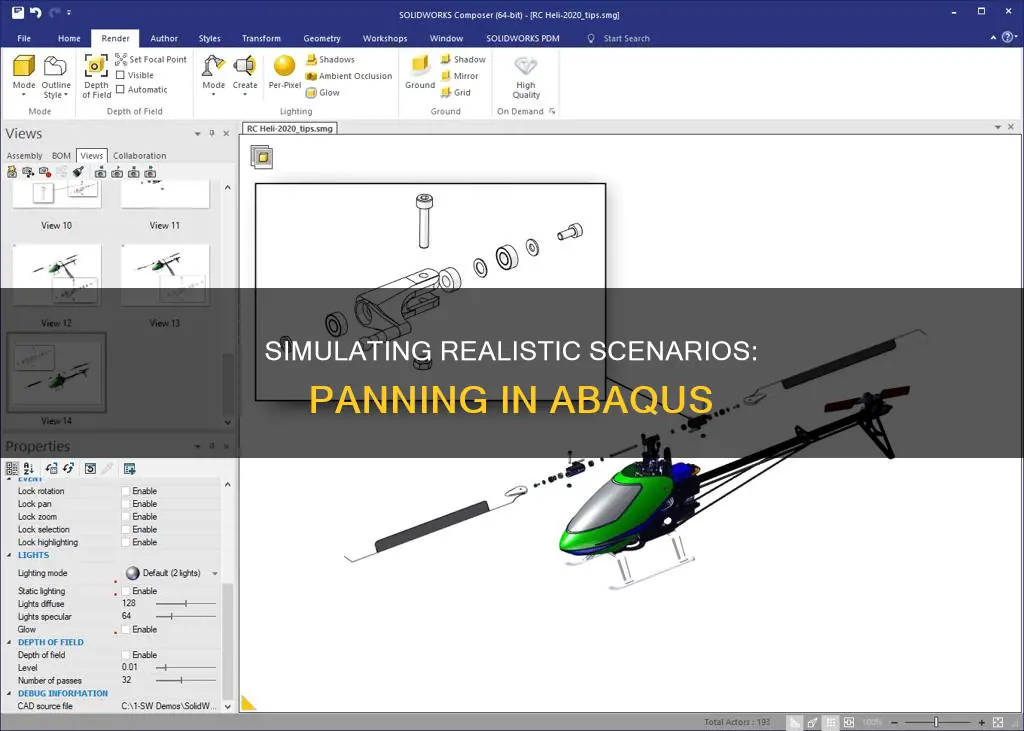Adjust Lights diffuse slider

pos(185,604)
